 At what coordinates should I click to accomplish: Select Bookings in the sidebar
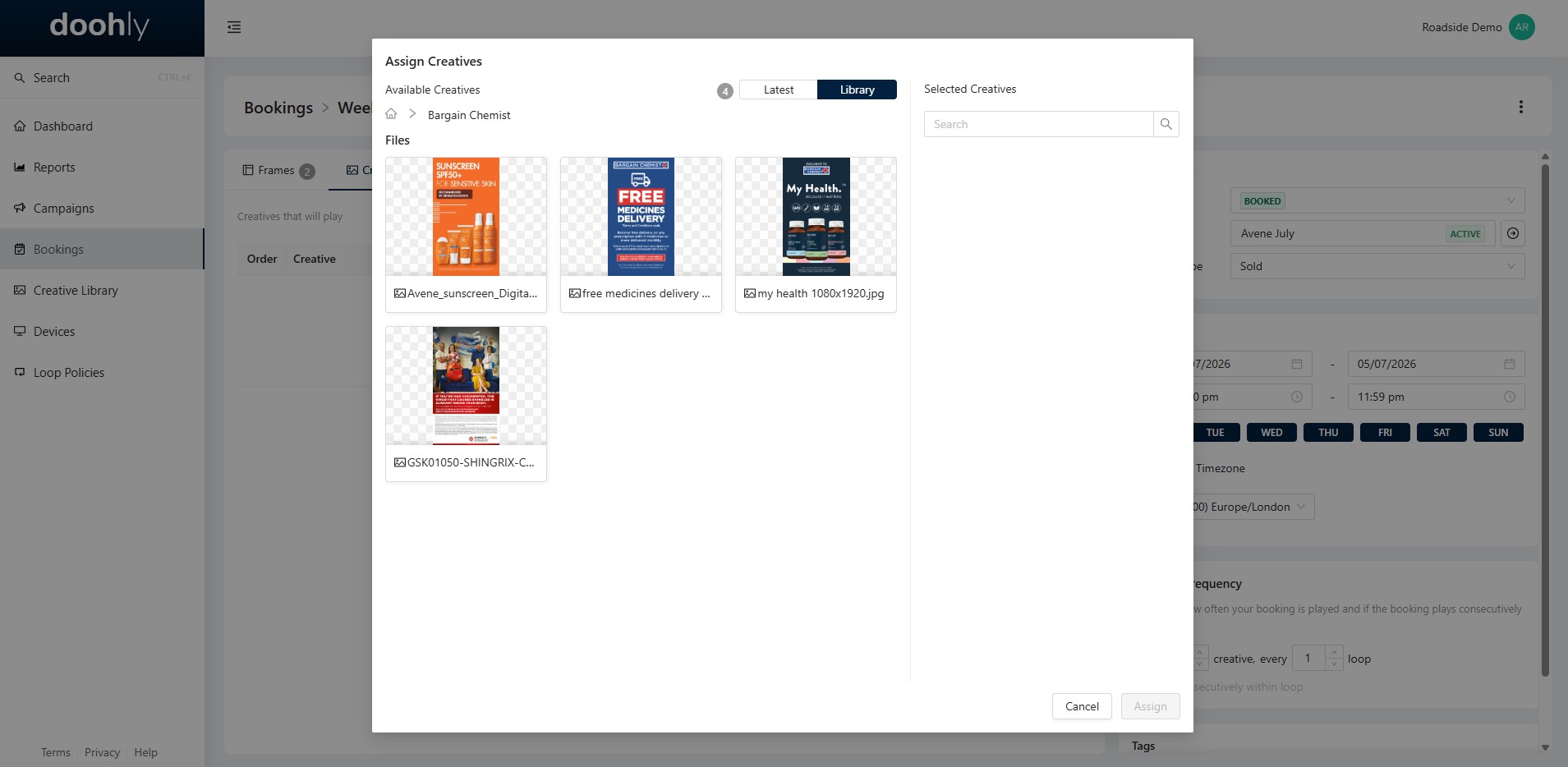coord(102,250)
